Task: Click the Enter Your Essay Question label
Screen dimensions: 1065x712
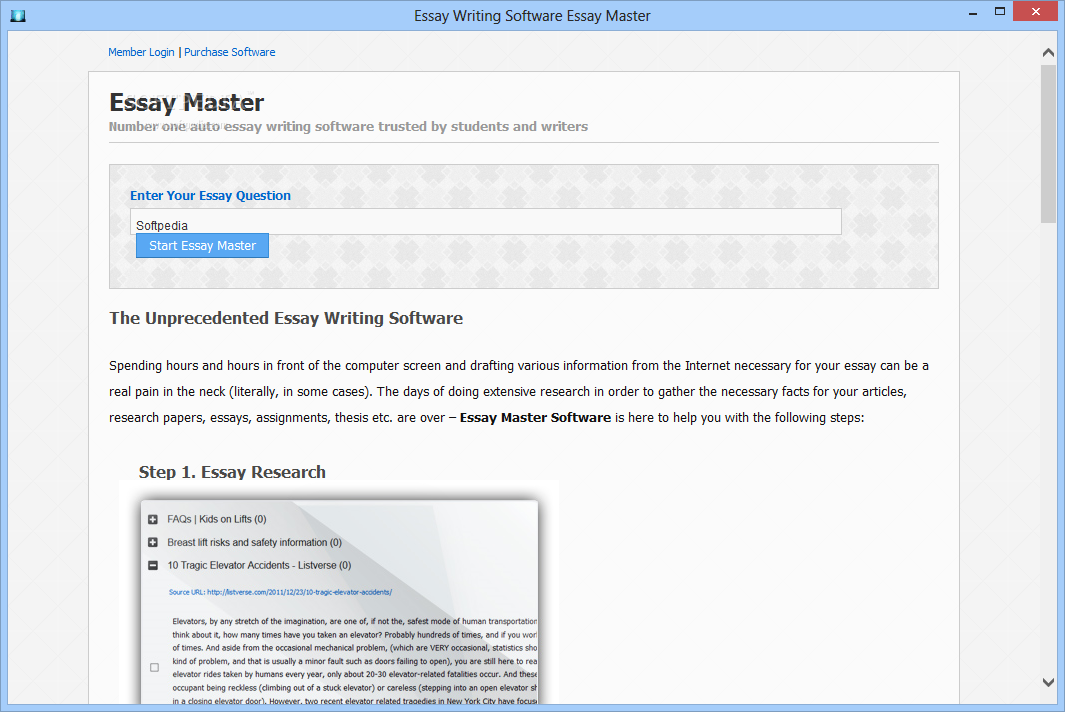Action: click(x=211, y=196)
